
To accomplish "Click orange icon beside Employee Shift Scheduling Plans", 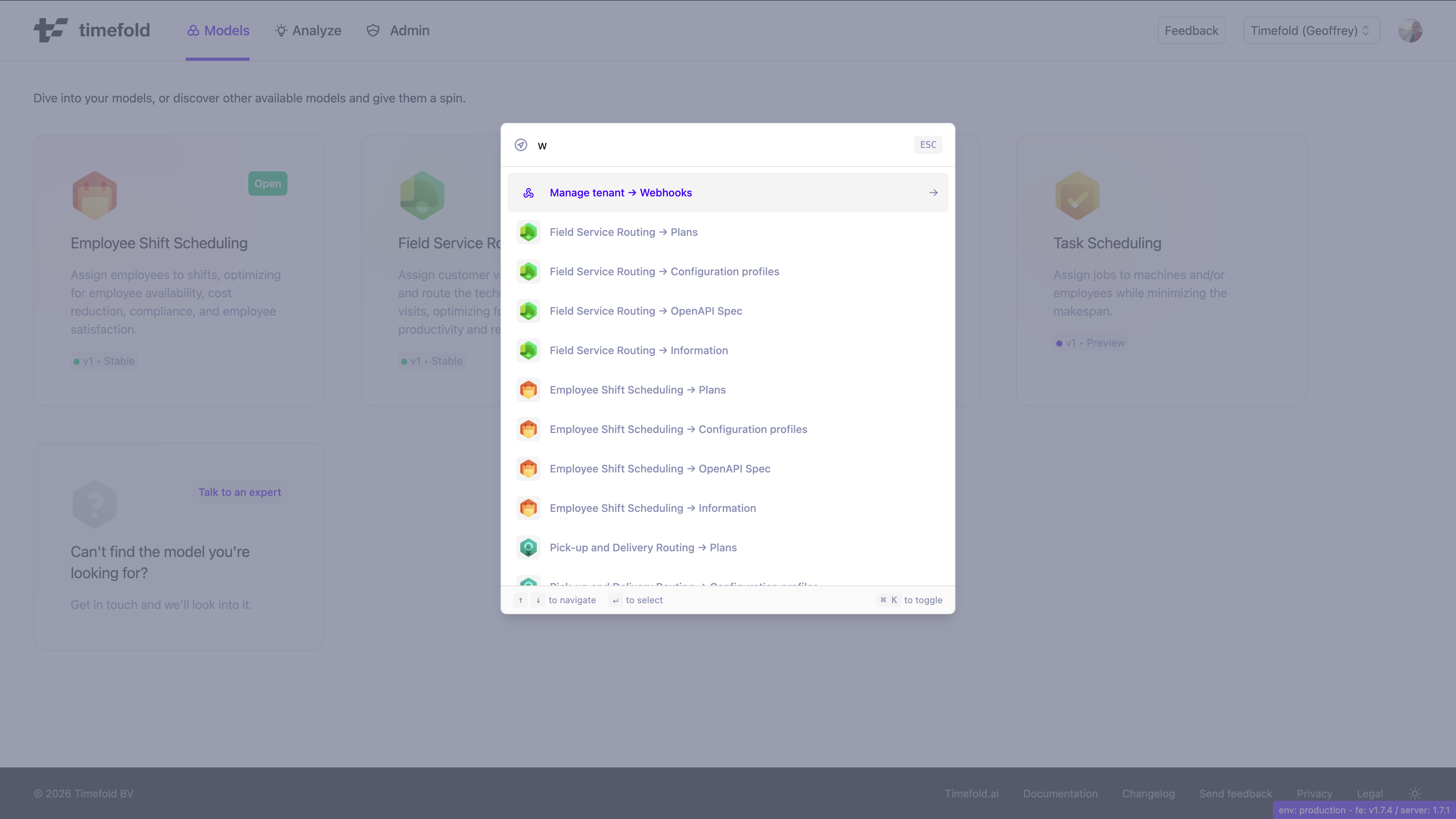I will (529, 390).
